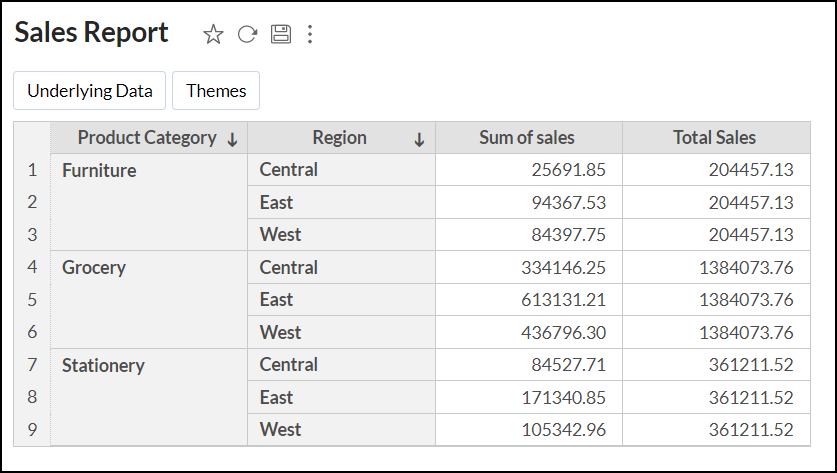Open the three-dot more options menu
Screen dimensions: 837x473
coord(310,35)
